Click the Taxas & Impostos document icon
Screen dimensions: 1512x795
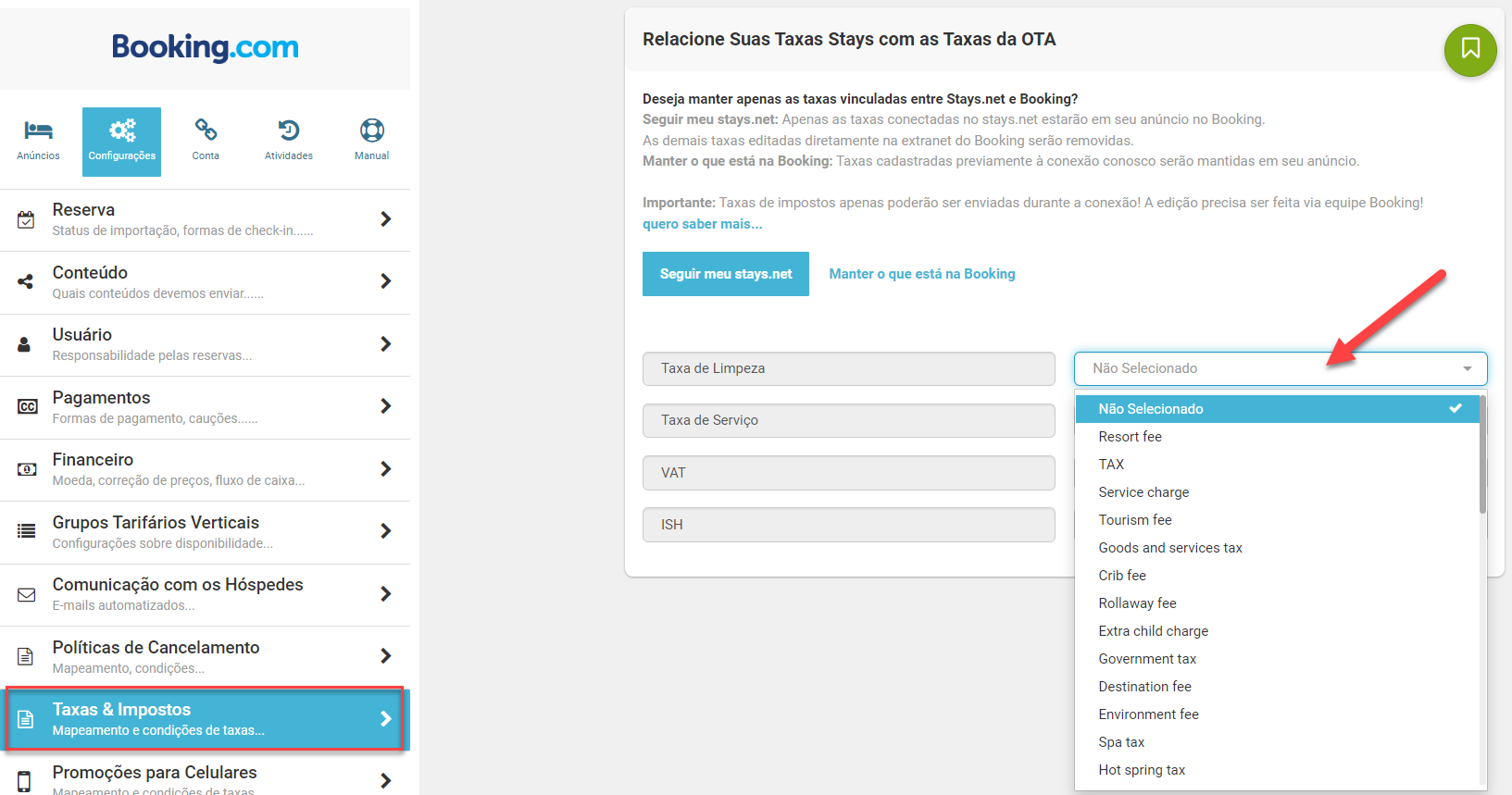26,719
